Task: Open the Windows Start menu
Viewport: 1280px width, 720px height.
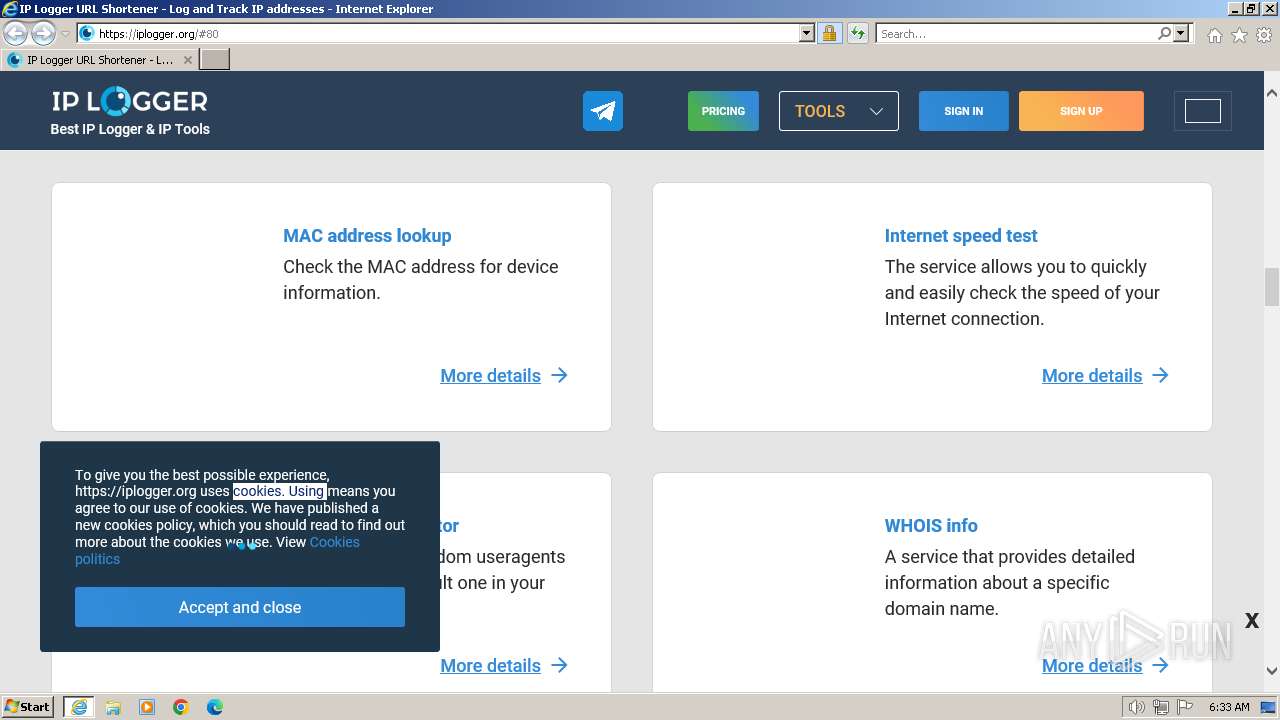Action: [28, 706]
